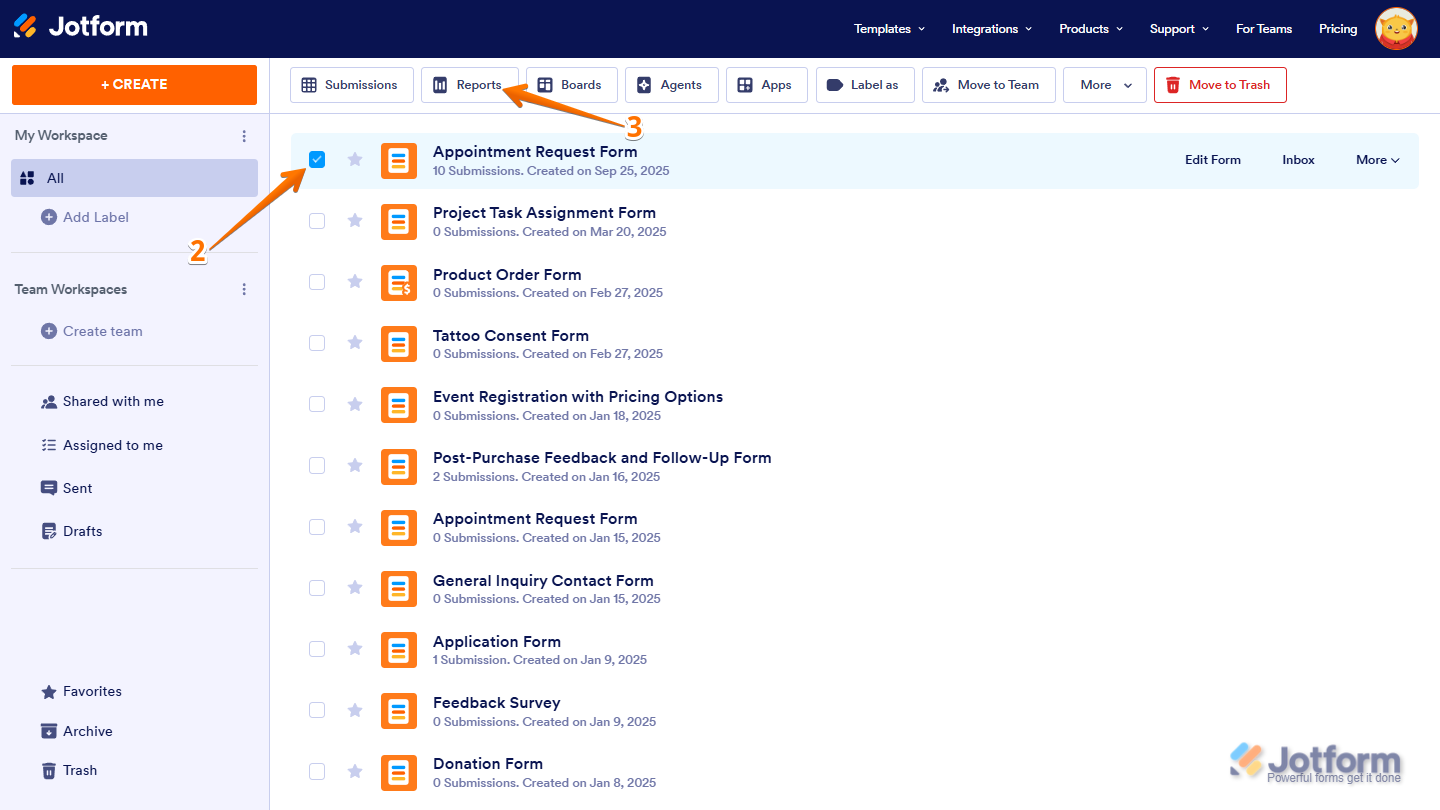Open your profile avatar picture
Screen dimensions: 1440x810
1396,28
